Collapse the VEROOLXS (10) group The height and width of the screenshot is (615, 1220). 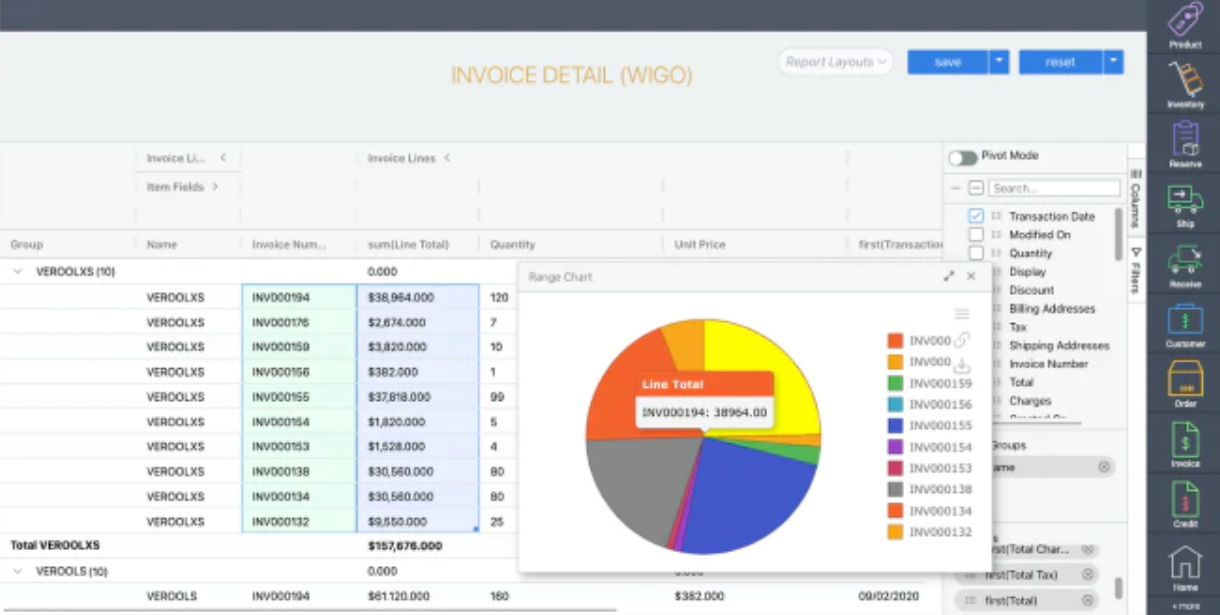tap(17, 271)
